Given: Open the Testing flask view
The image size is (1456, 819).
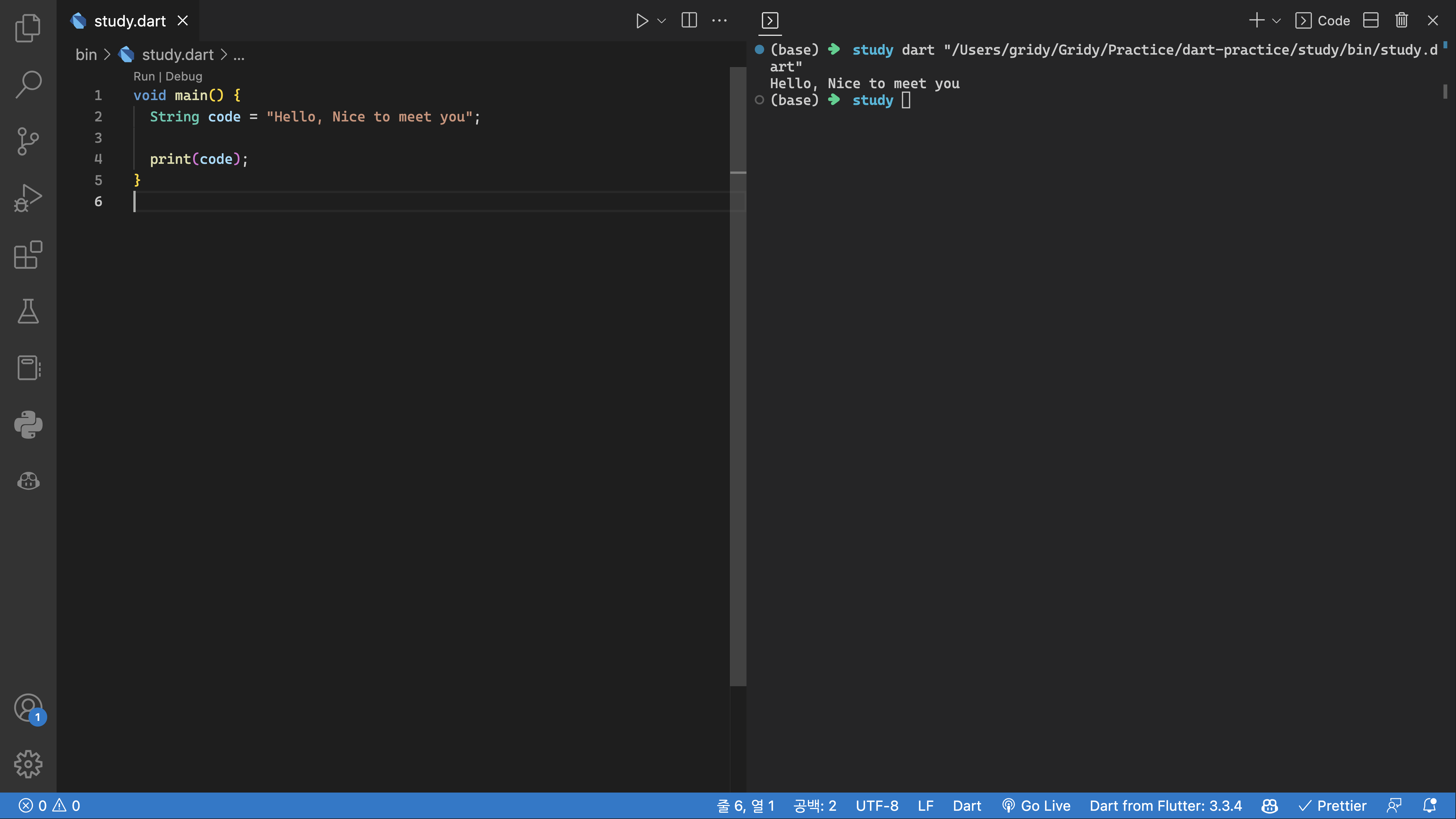Looking at the screenshot, I should pos(28,311).
